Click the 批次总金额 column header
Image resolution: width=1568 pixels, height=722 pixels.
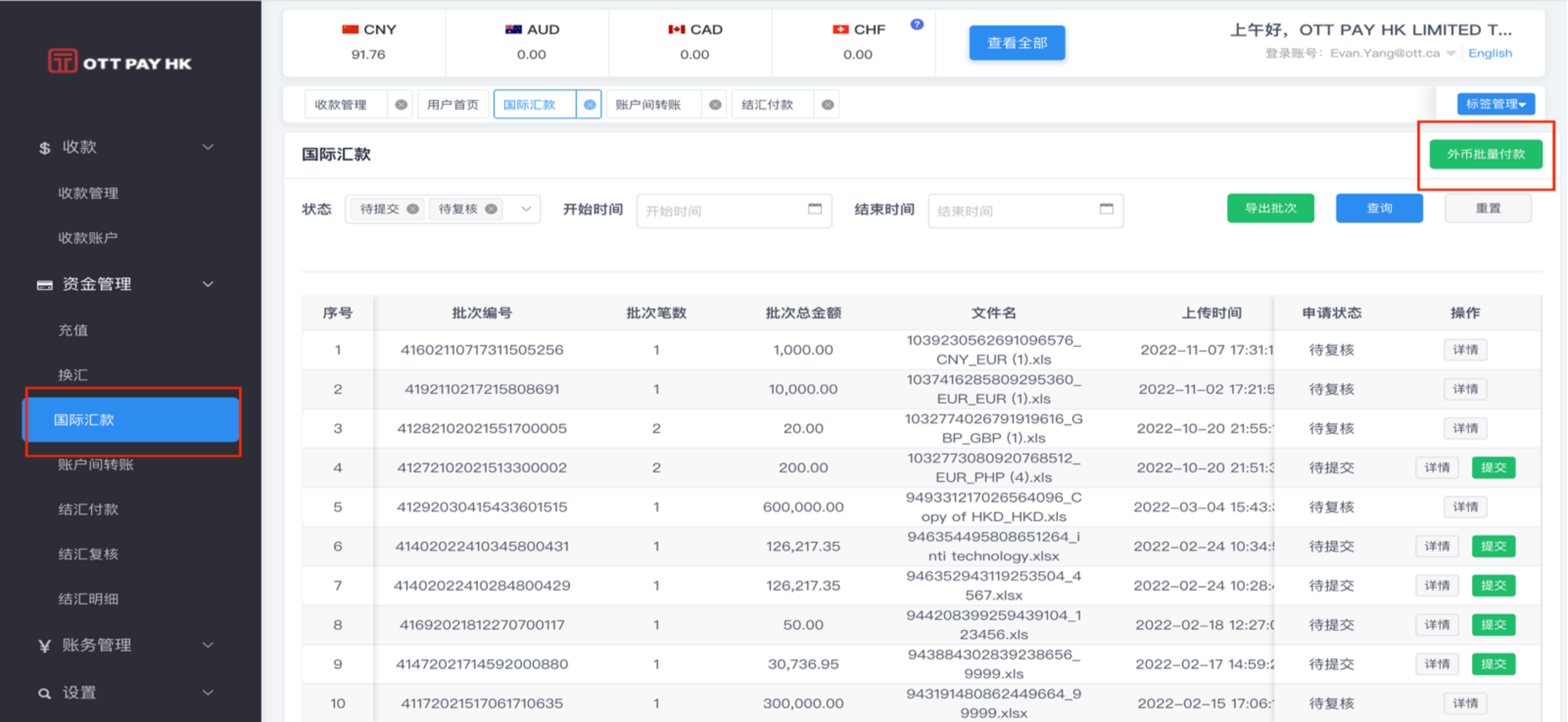(x=803, y=313)
